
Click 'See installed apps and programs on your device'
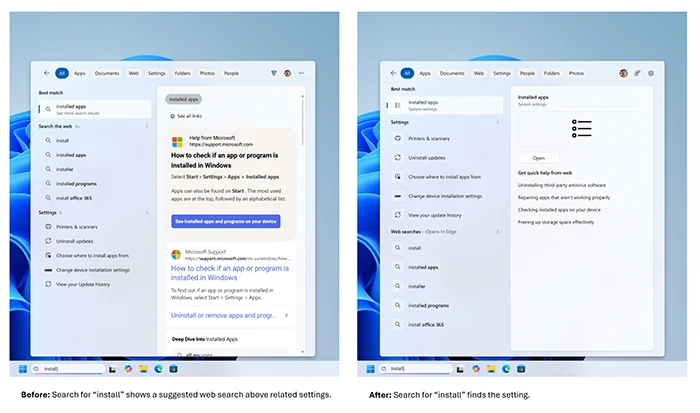[226, 221]
